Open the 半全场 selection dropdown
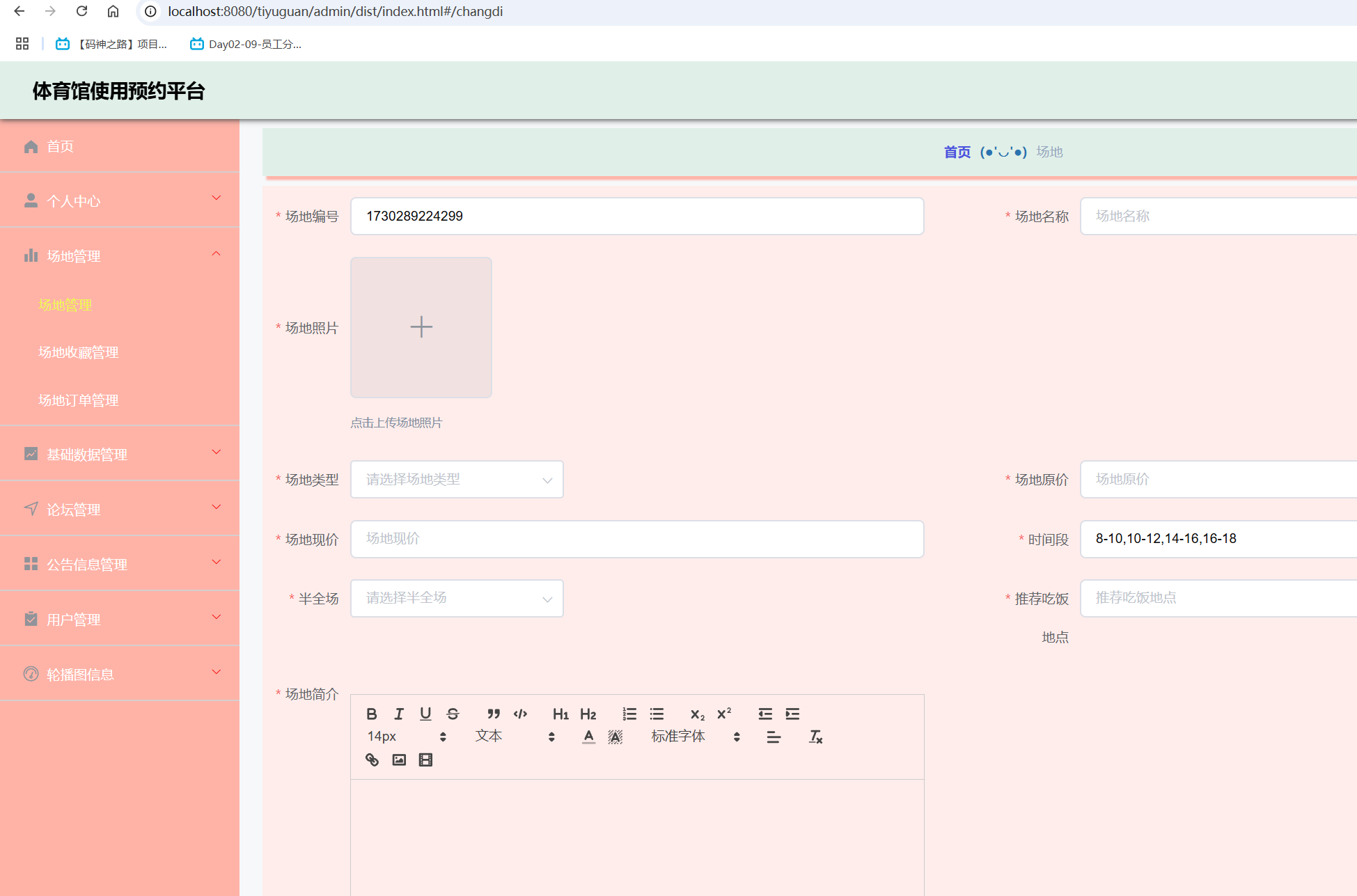1357x896 pixels. (457, 598)
